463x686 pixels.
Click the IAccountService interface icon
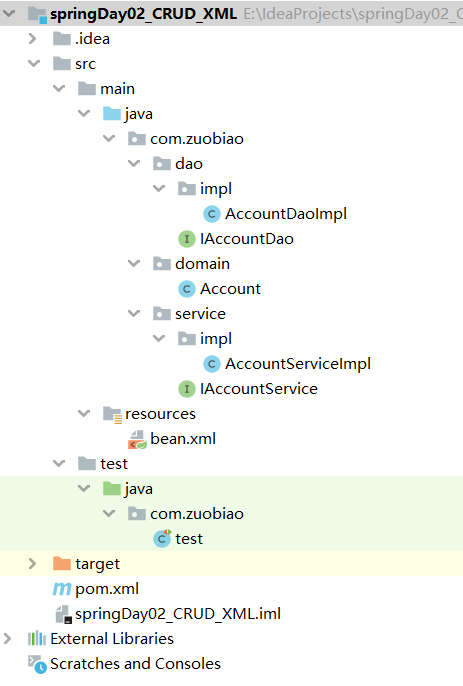187,389
